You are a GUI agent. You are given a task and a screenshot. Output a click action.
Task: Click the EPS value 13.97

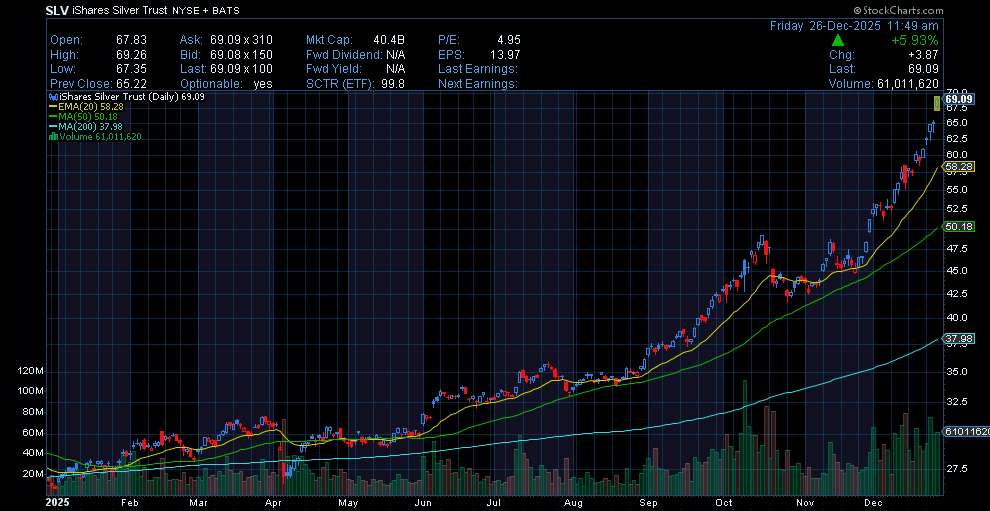[x=505, y=54]
